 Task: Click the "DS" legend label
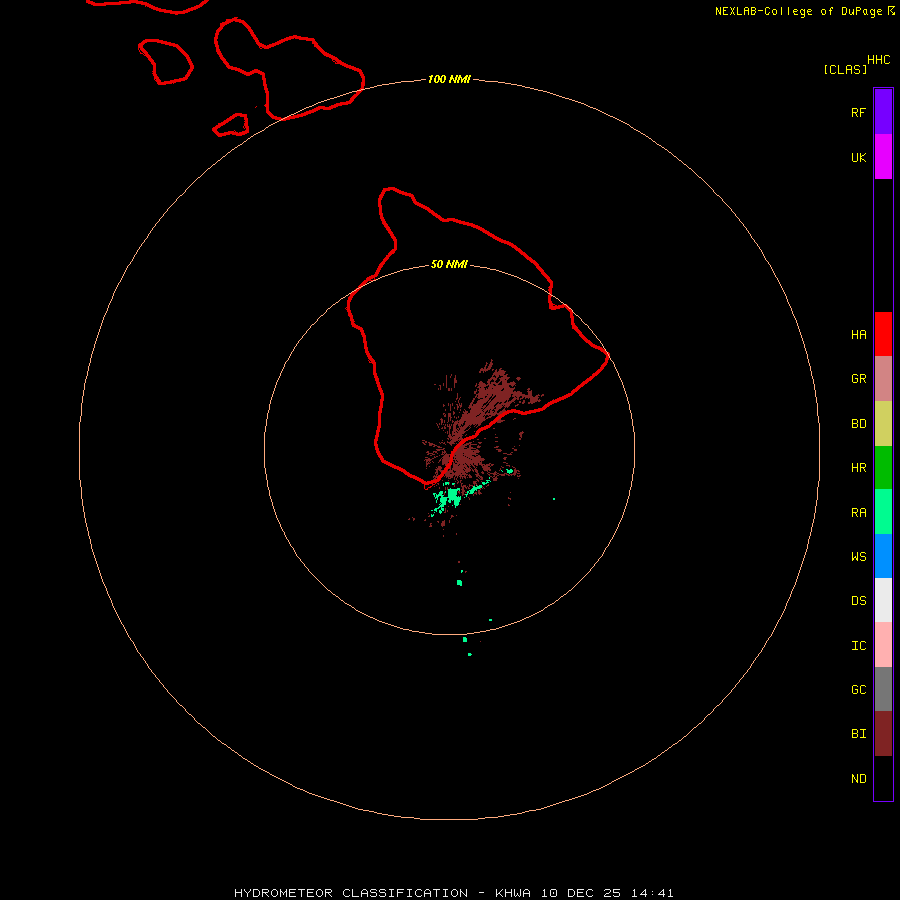[x=858, y=601]
